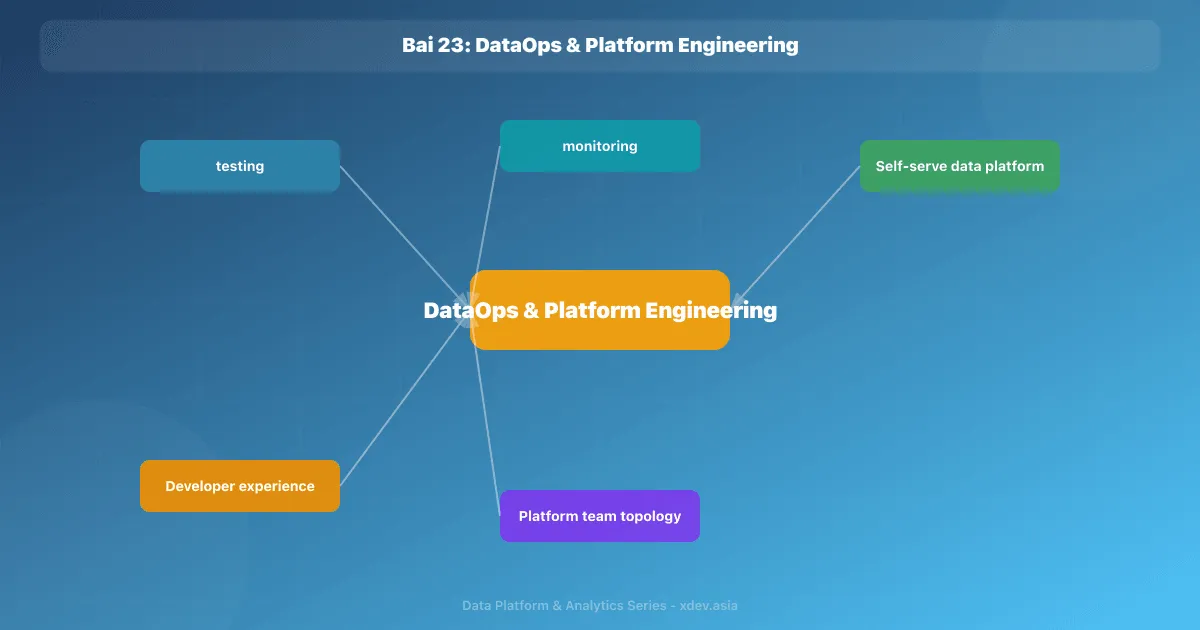The image size is (1200, 630).
Task: Click the title 'Bai 23: DataOps & Platform Engineering'
Action: point(600,45)
